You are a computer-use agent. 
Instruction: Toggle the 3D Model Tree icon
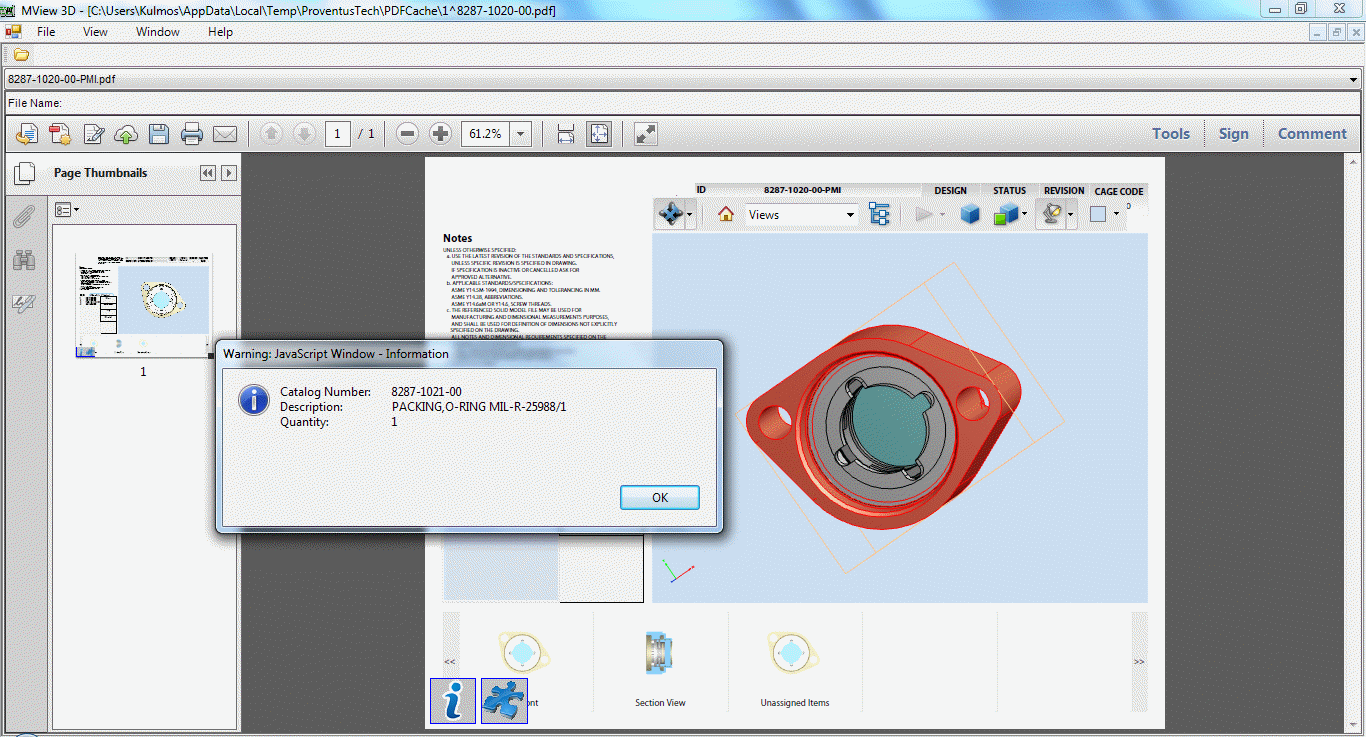click(879, 214)
